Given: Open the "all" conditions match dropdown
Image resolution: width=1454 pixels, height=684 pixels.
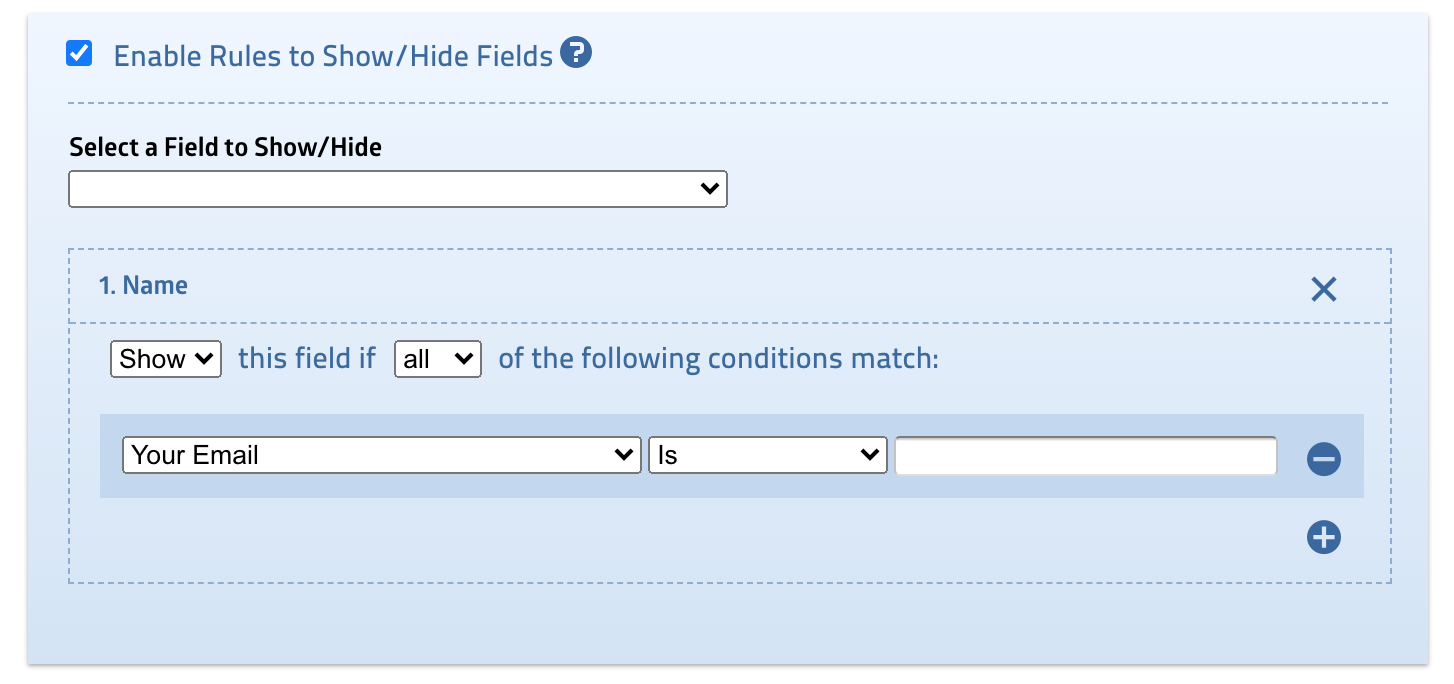Looking at the screenshot, I should pos(438,359).
